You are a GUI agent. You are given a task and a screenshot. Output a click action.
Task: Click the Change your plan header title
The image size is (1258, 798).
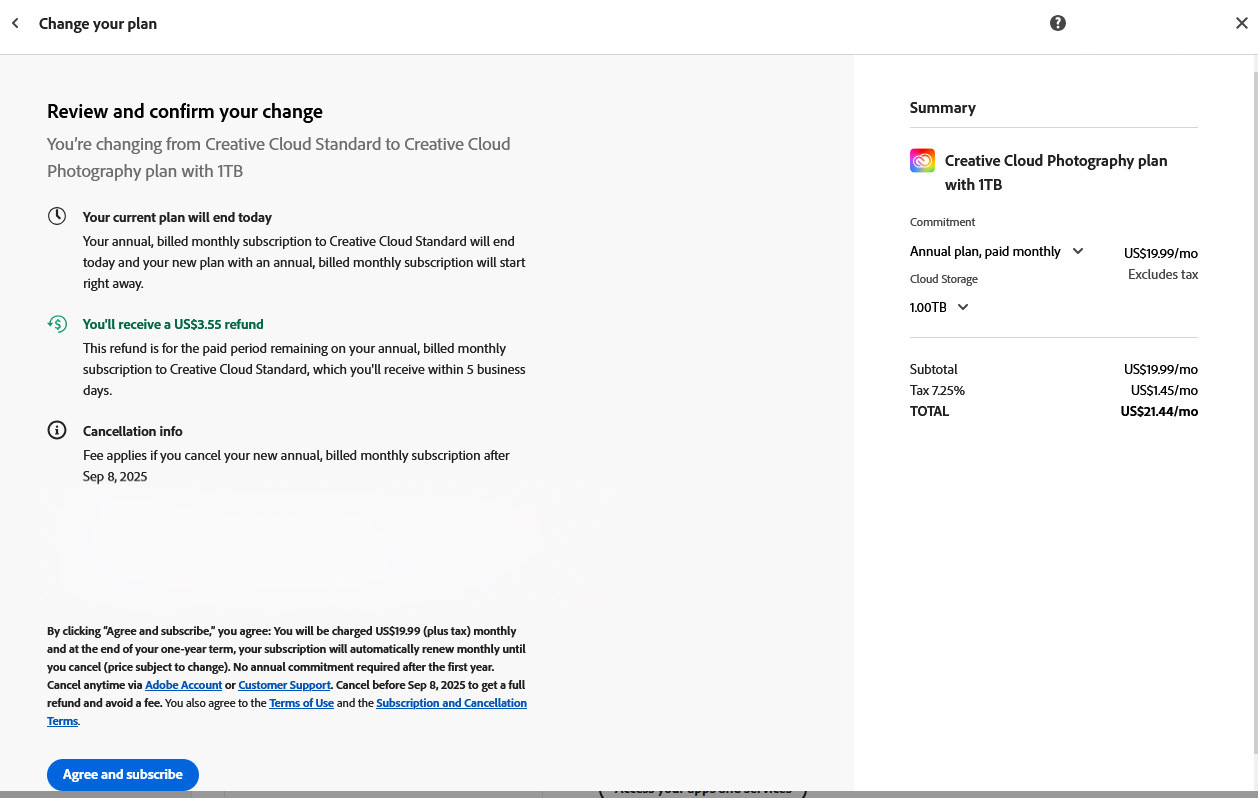point(98,23)
